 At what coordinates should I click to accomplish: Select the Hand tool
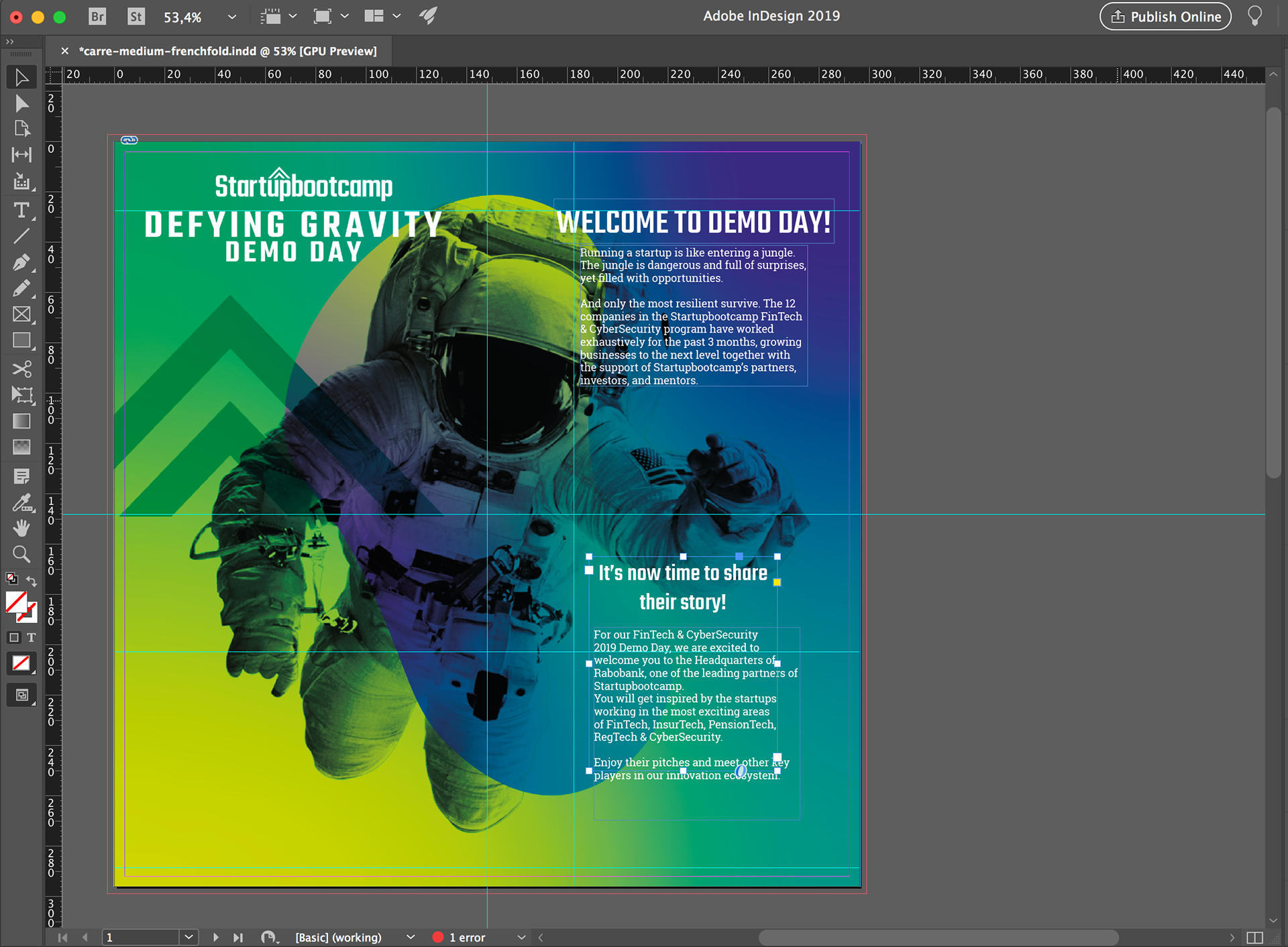pos(21,528)
